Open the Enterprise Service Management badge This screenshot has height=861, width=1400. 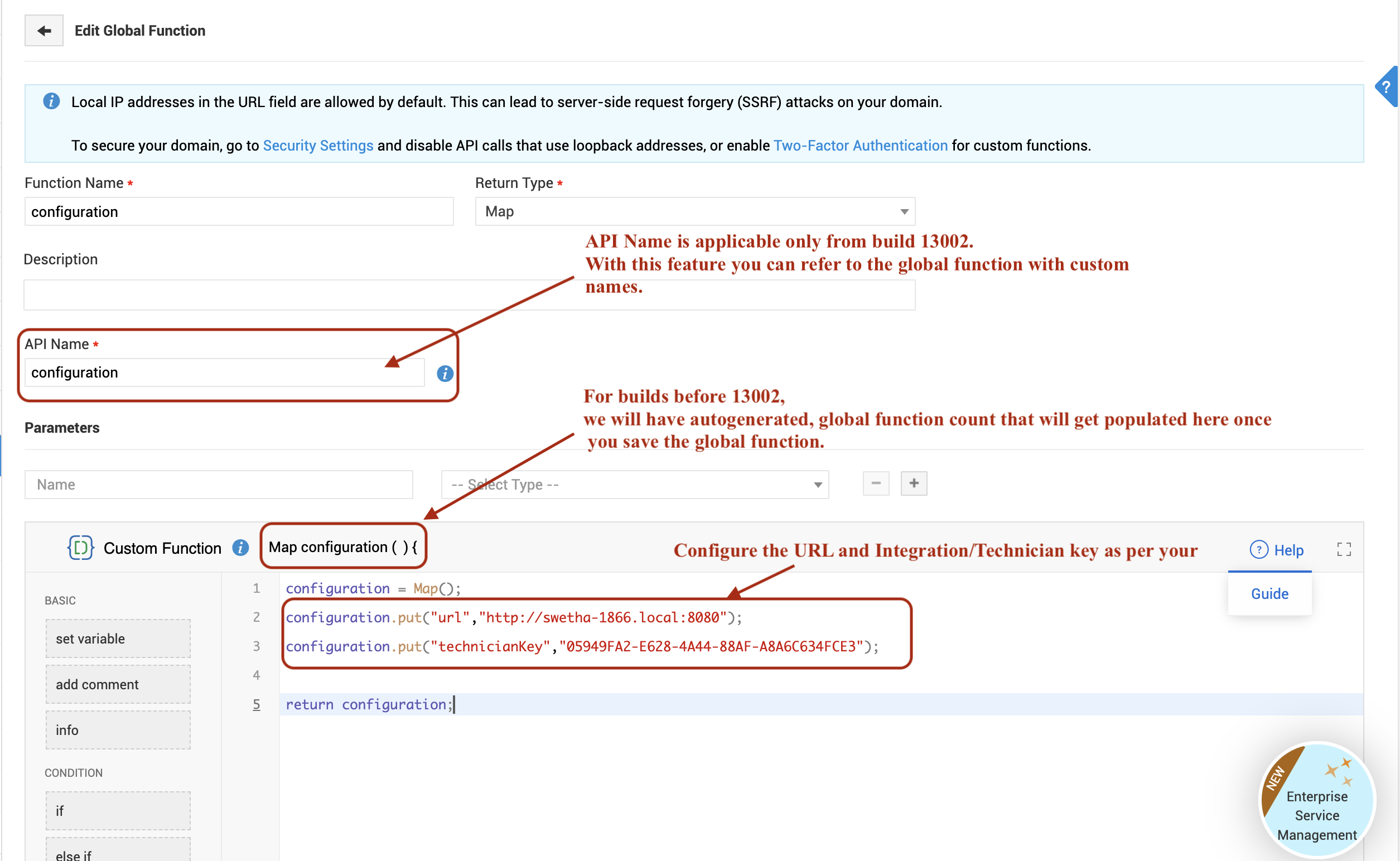tap(1316, 800)
